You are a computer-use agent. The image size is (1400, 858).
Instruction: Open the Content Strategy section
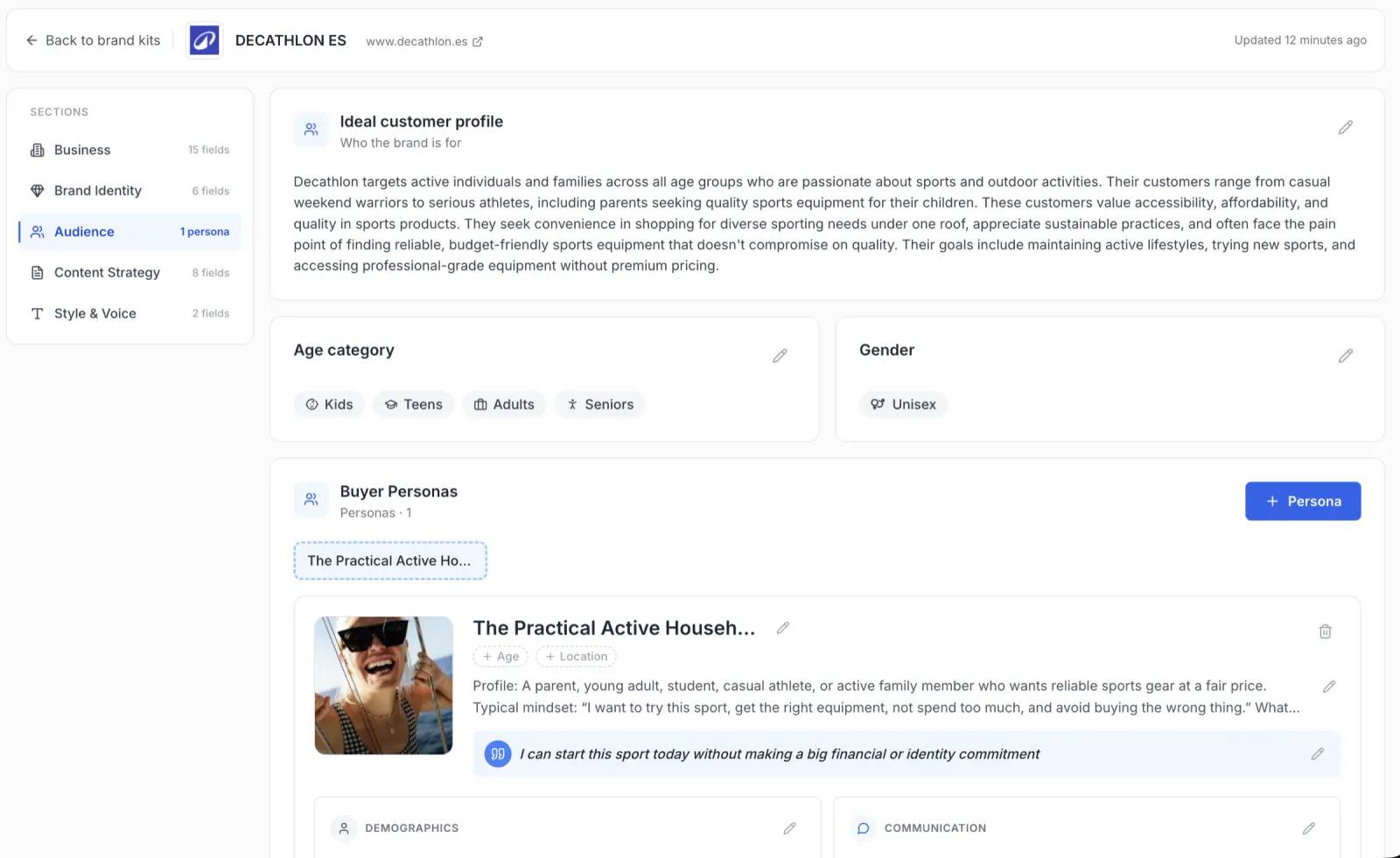[x=129, y=273]
